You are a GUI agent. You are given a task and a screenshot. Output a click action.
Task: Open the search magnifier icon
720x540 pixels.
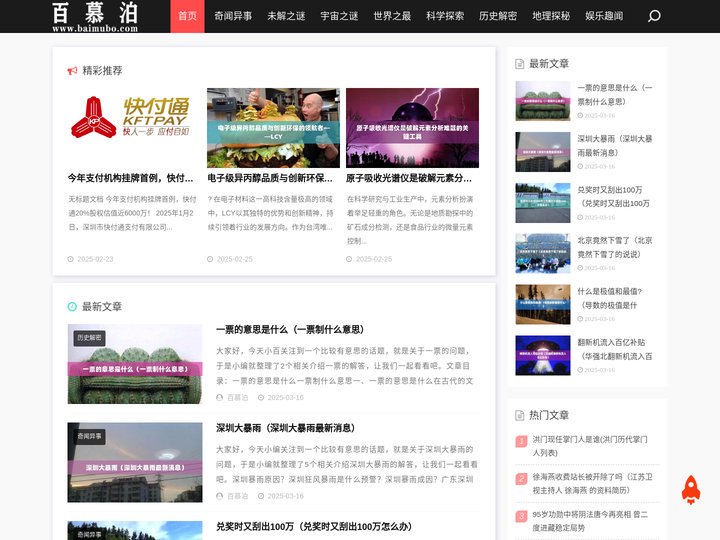[654, 16]
